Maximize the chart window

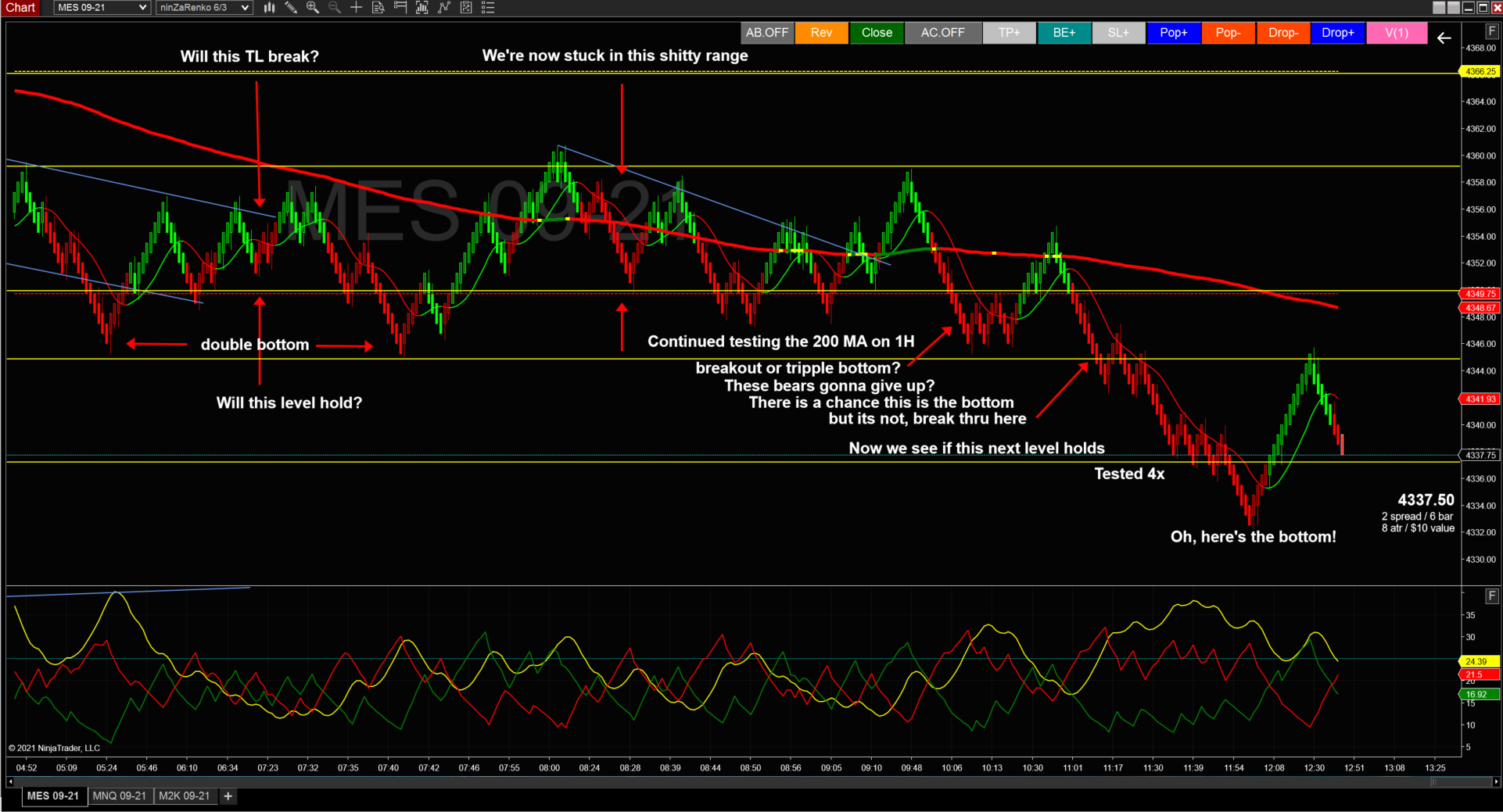pos(1483,8)
